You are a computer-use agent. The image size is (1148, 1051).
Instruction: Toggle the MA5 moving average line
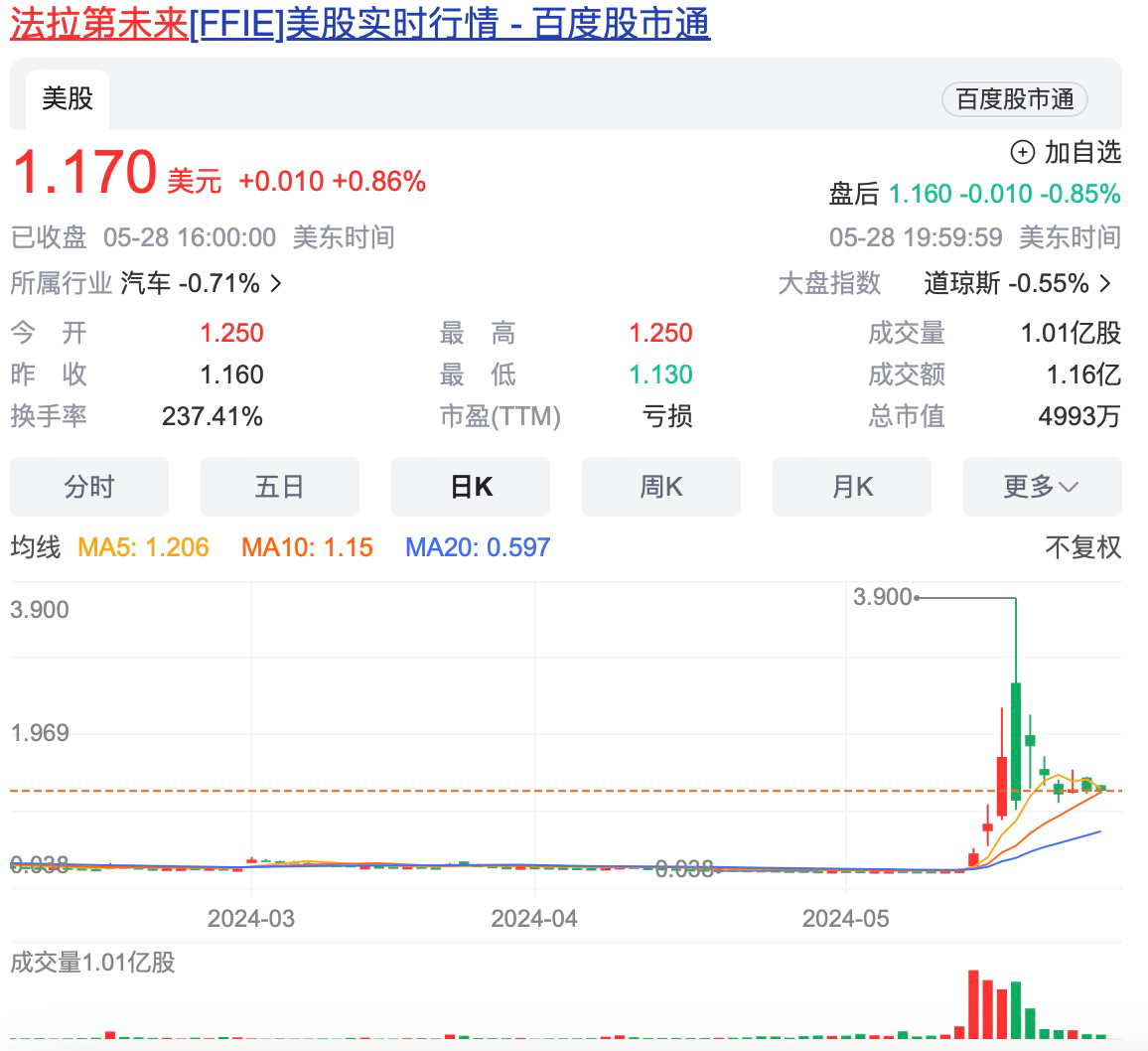143,547
